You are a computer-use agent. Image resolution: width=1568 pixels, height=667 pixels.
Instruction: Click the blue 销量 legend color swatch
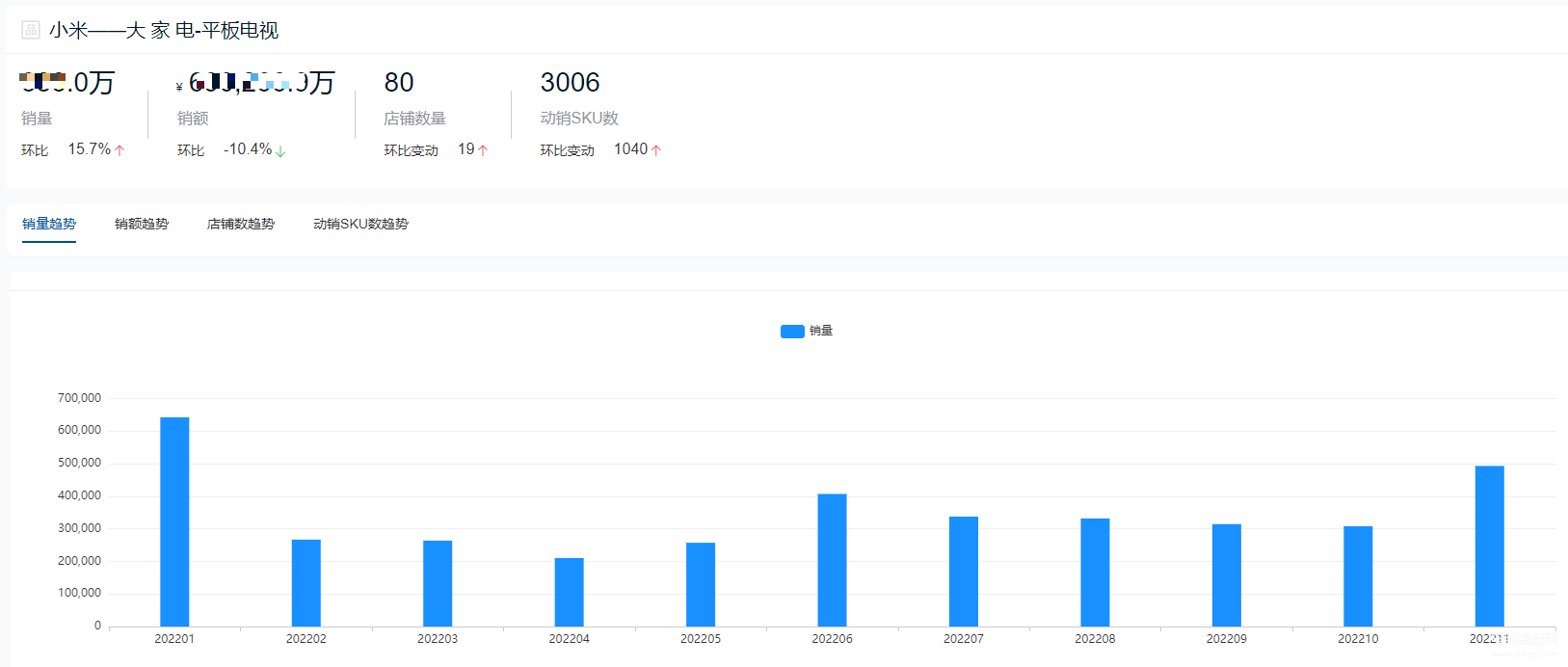coord(792,332)
